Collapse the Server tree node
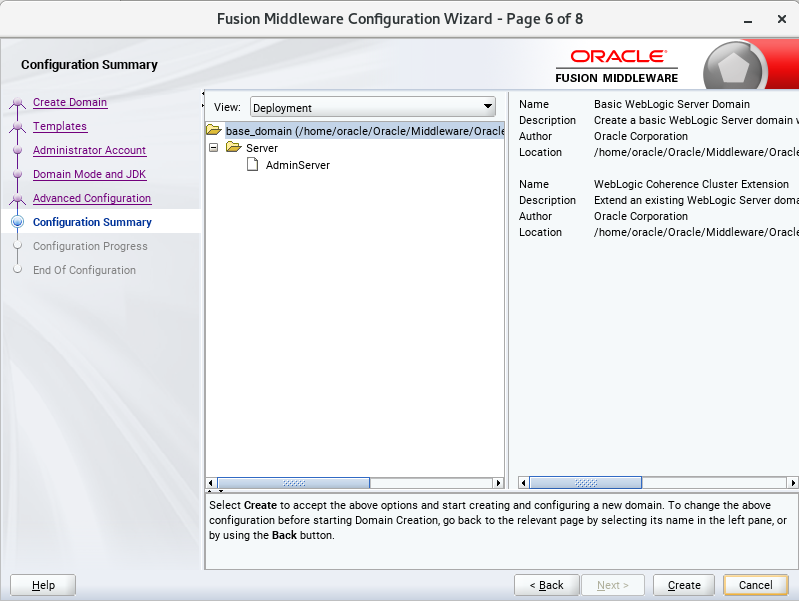Screen dimensions: 799x601 213,148
